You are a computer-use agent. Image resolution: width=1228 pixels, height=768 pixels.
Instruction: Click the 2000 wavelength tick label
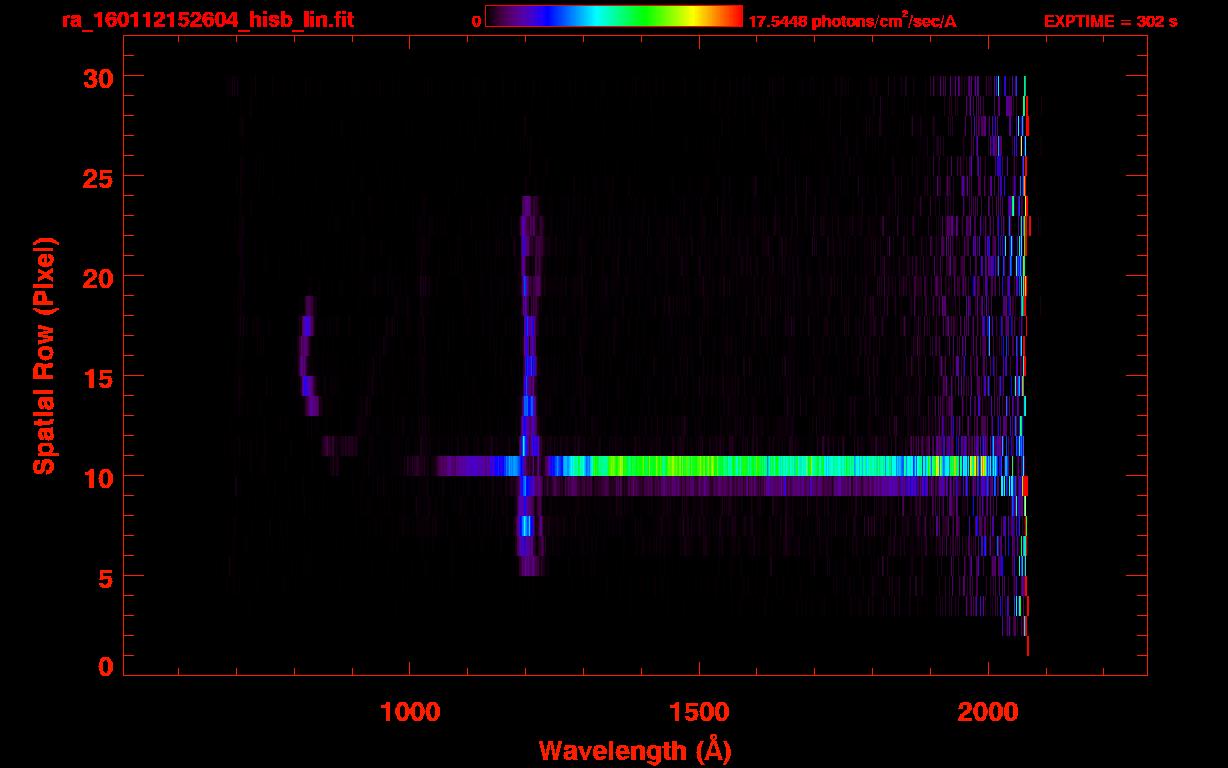coord(988,711)
